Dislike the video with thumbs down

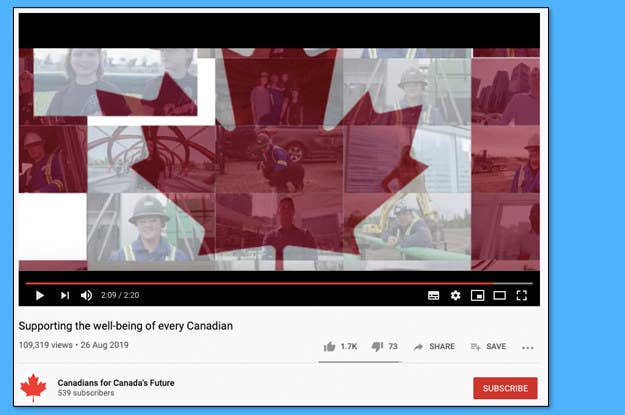tap(377, 347)
